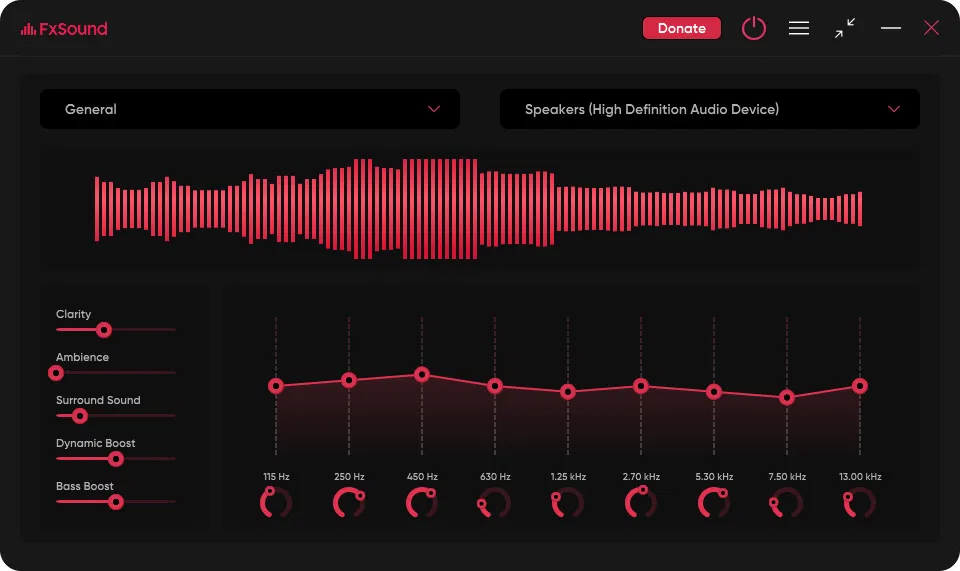The width and height of the screenshot is (960, 571).
Task: Click the 7.50 kHz frequency knob
Action: [x=787, y=502]
